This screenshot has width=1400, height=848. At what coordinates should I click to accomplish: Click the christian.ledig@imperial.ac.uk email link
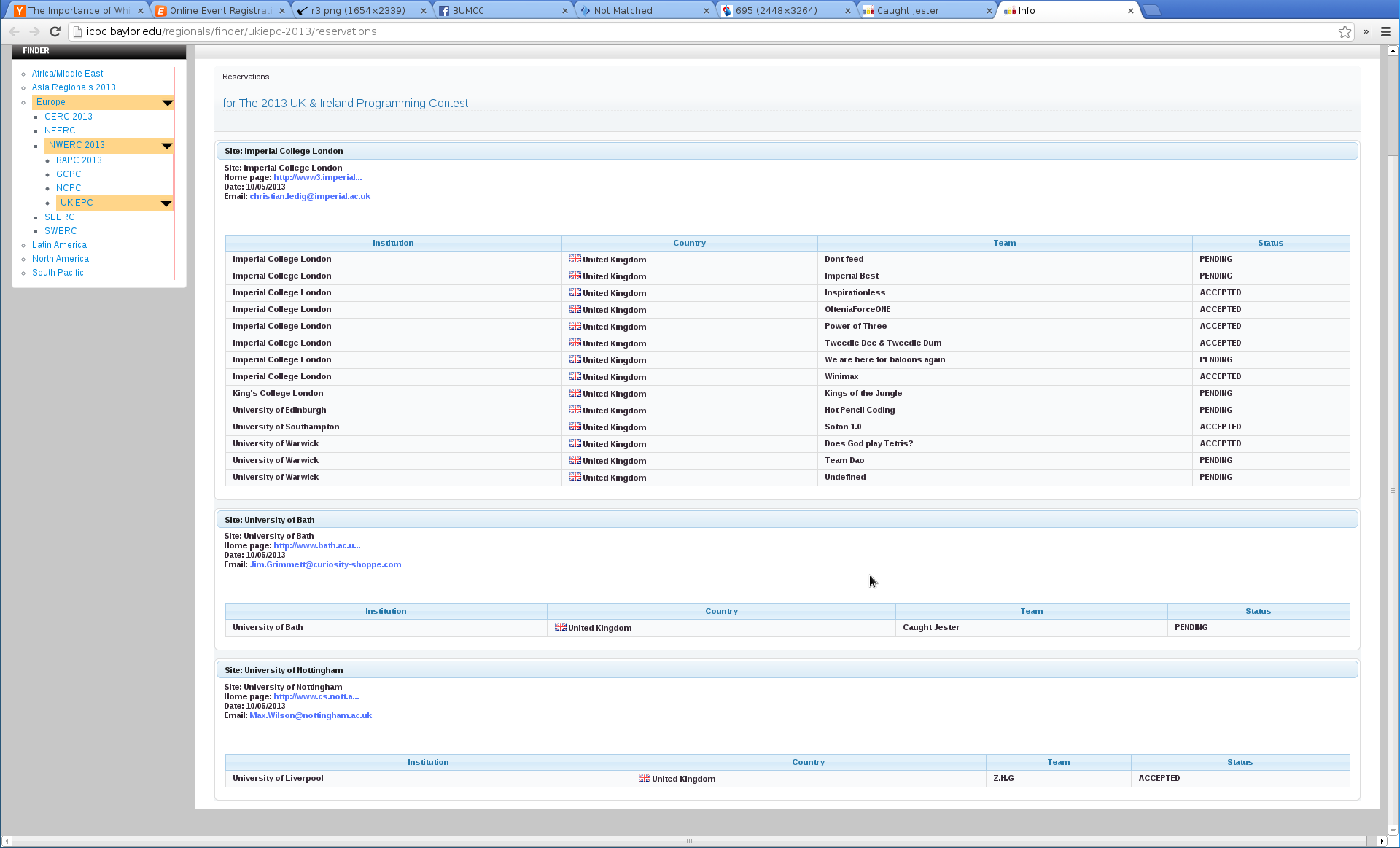point(310,196)
